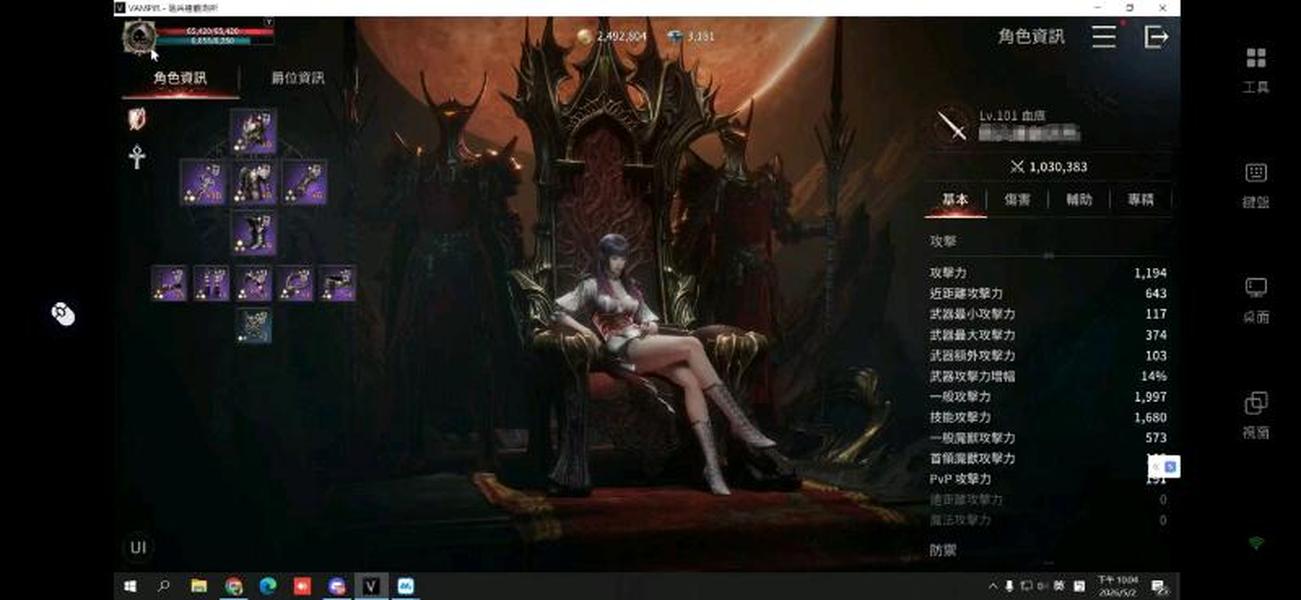Switch to 角色資訊 tab
Image resolution: width=1301 pixels, height=600 pixels.
coord(181,77)
